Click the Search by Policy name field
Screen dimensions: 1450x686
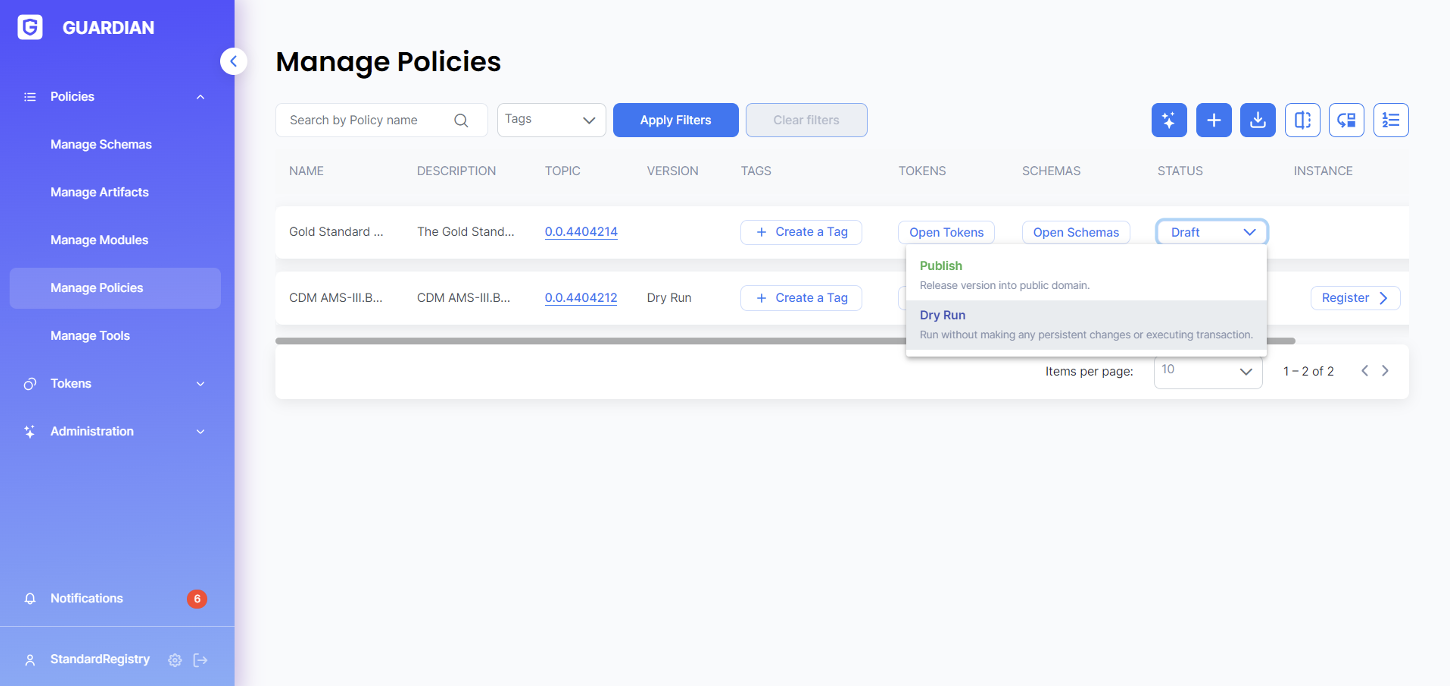click(367, 120)
